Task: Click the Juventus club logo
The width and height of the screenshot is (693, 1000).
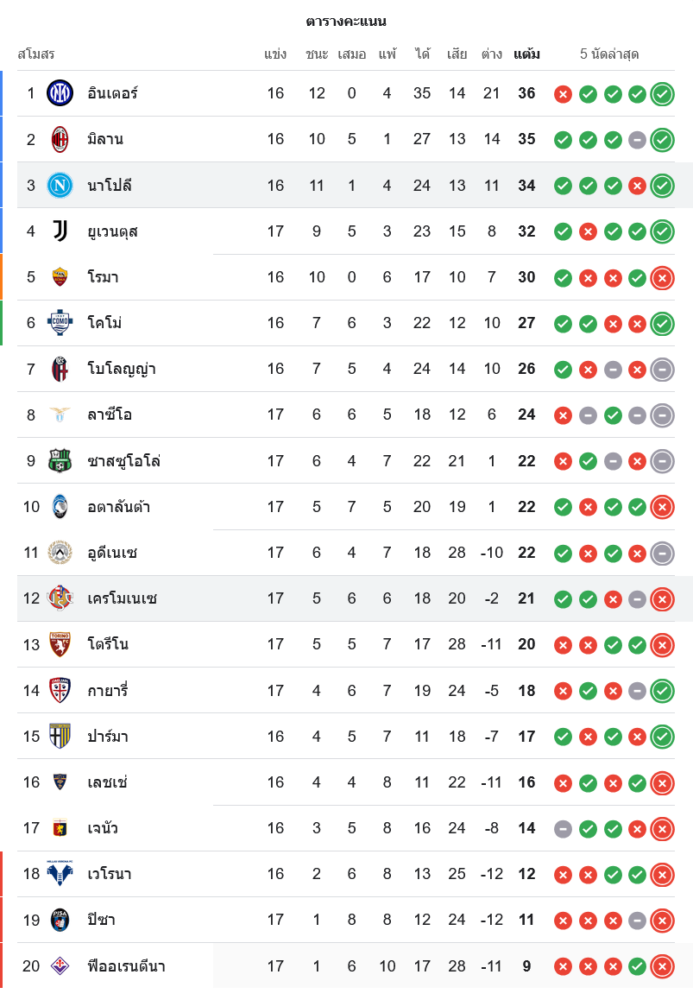Action: 60,231
